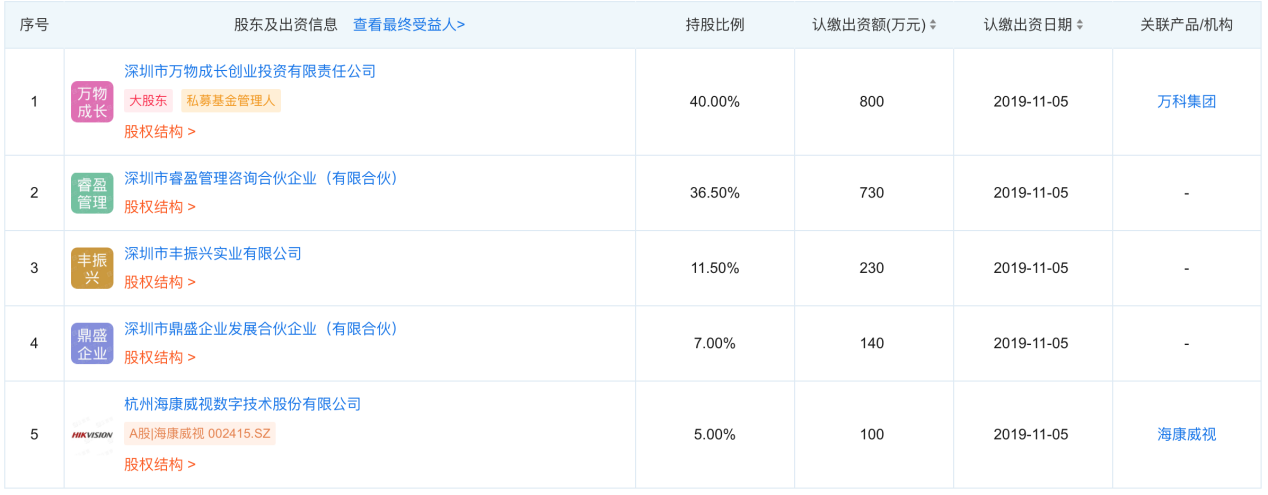The width and height of the screenshot is (1268, 495).
Task: Click the Hikvision company logo
Action: click(92, 435)
